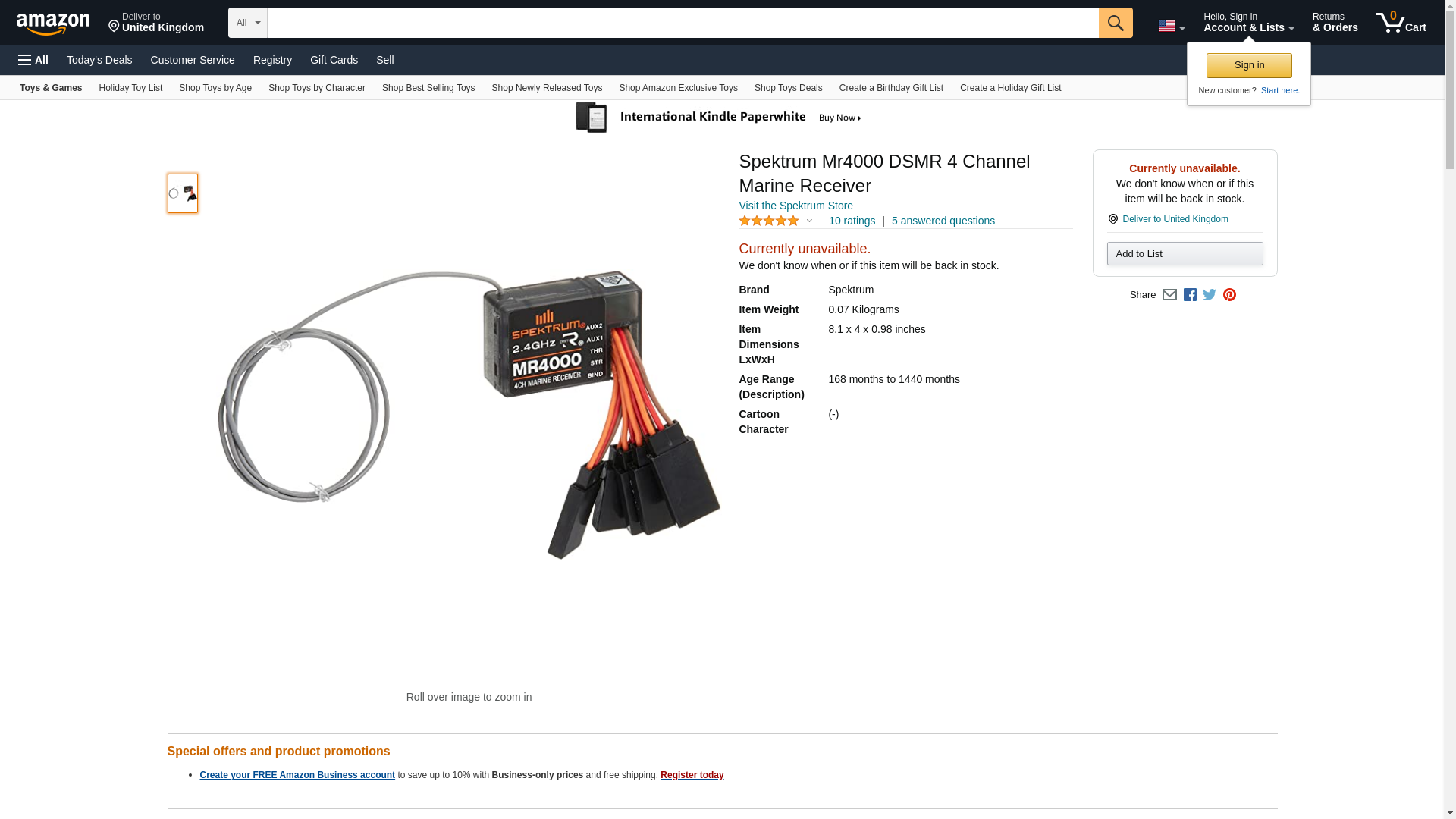Image resolution: width=1456 pixels, height=819 pixels.
Task: Share product on Facebook
Action: (1190, 295)
